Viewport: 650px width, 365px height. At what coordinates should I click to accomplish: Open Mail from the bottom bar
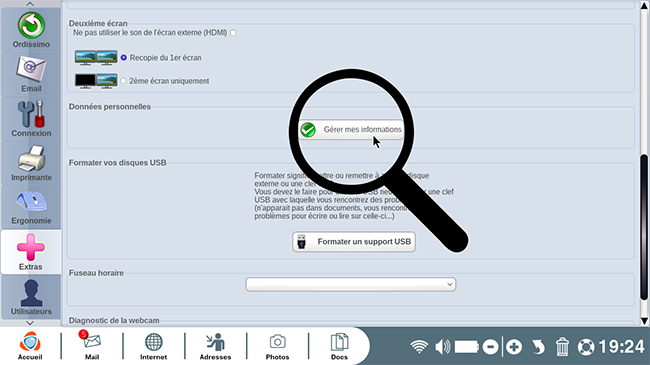[x=92, y=346]
